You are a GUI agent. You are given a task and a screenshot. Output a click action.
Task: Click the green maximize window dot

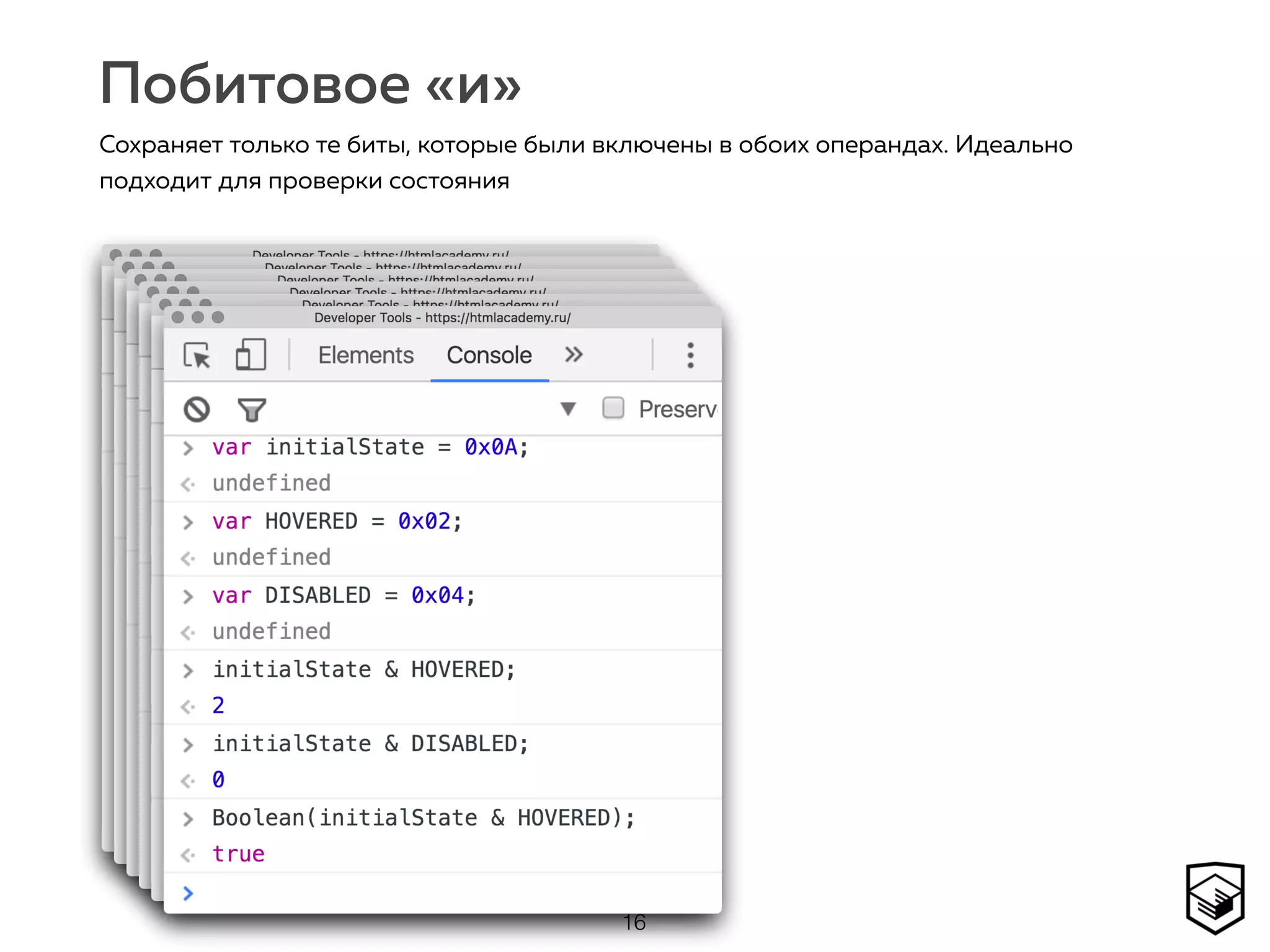(x=218, y=317)
